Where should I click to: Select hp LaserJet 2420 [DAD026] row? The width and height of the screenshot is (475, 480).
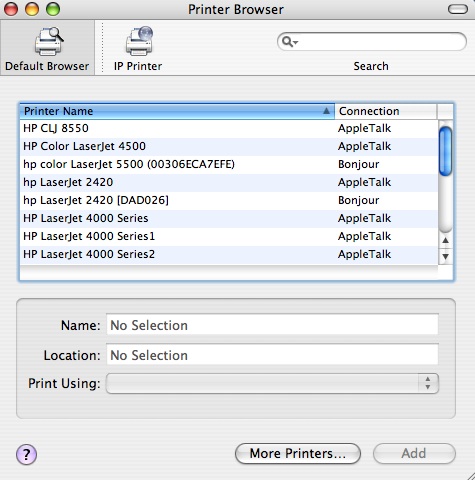coord(229,200)
